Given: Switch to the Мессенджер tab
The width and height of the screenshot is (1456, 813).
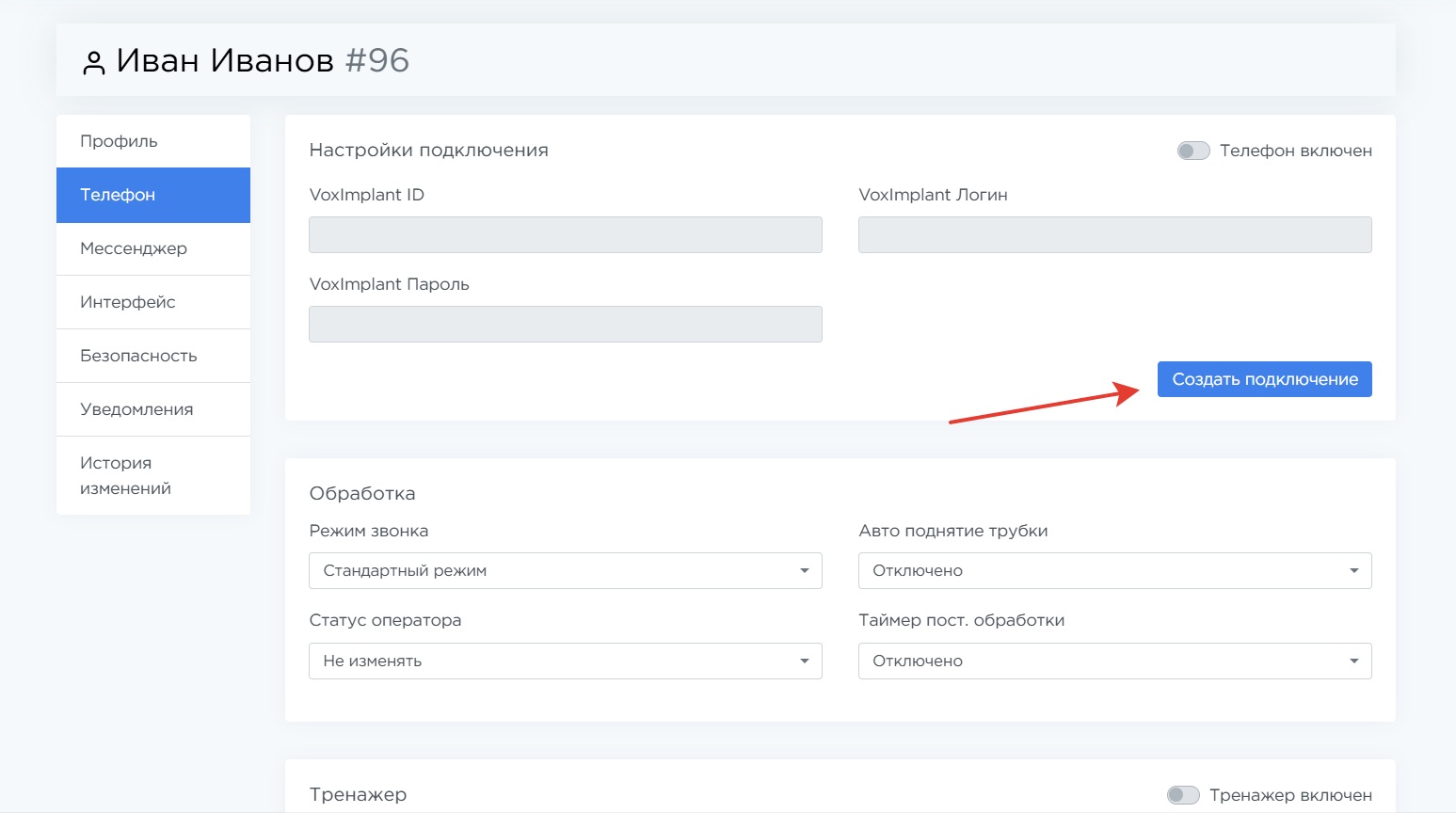Looking at the screenshot, I should click(153, 248).
